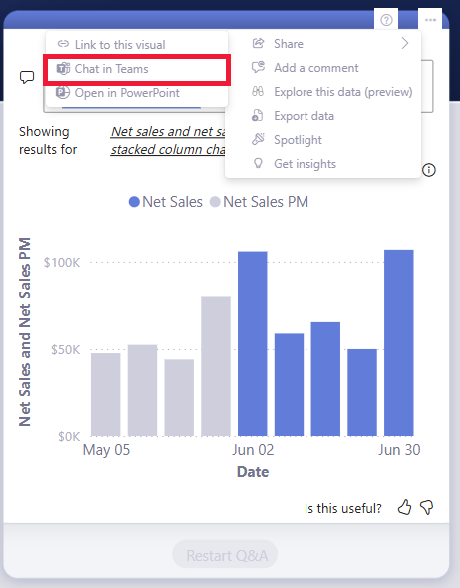460x588 pixels.
Task: Select the blue Jun 02 column
Action: coord(253,344)
